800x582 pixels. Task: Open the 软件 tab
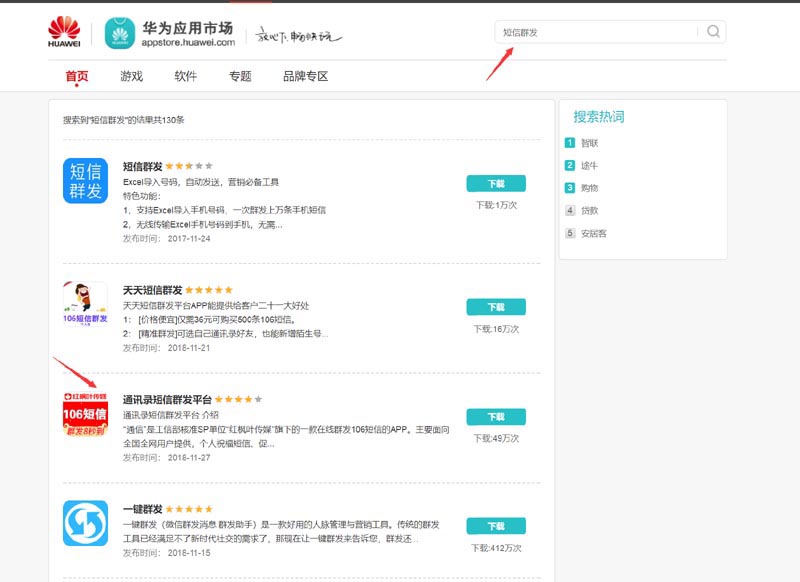coord(185,76)
